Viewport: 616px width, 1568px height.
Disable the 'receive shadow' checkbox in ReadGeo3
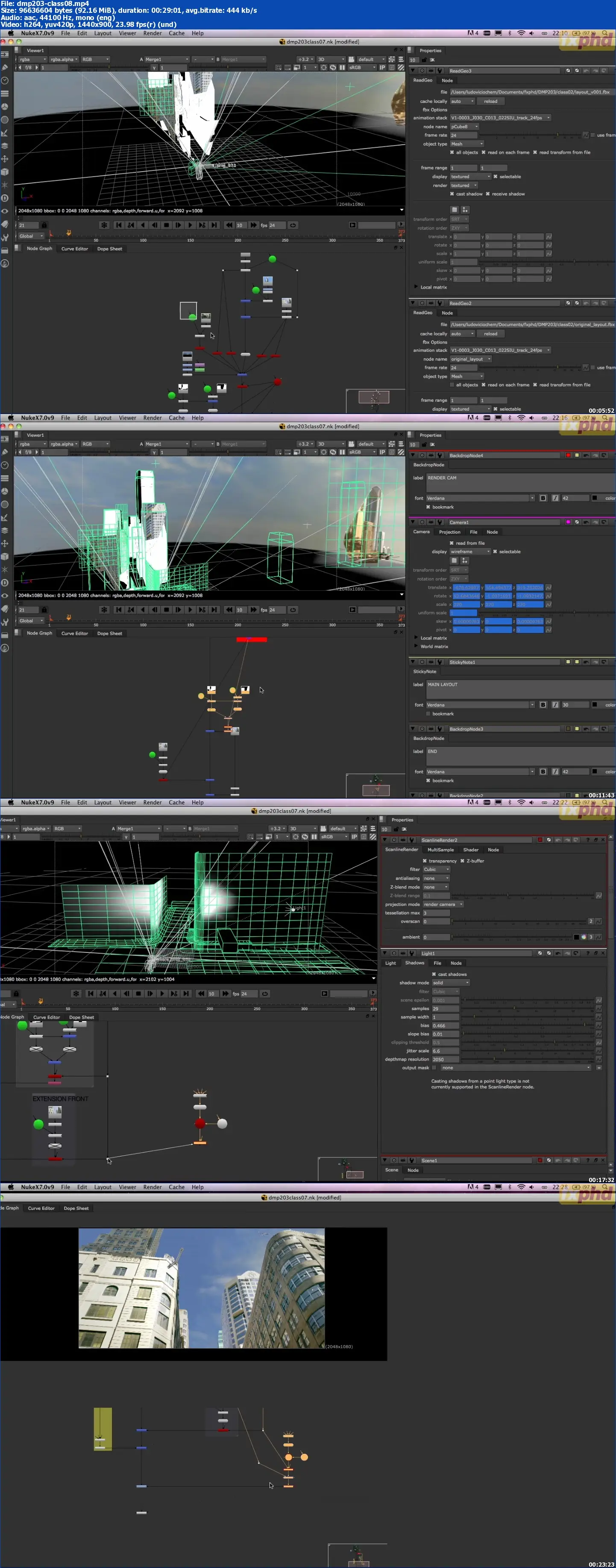point(487,194)
